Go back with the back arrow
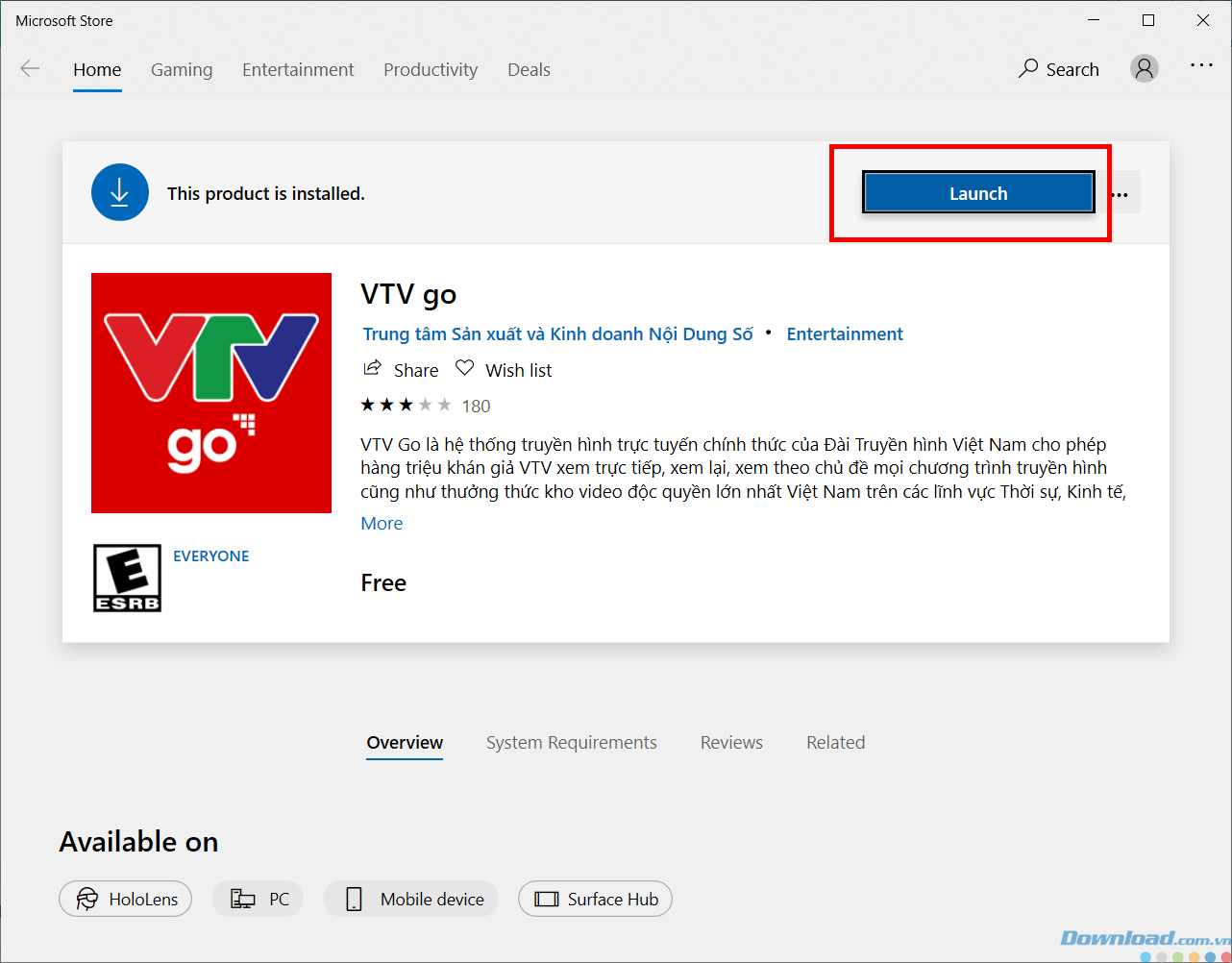Image resolution: width=1232 pixels, height=963 pixels. coord(31,69)
